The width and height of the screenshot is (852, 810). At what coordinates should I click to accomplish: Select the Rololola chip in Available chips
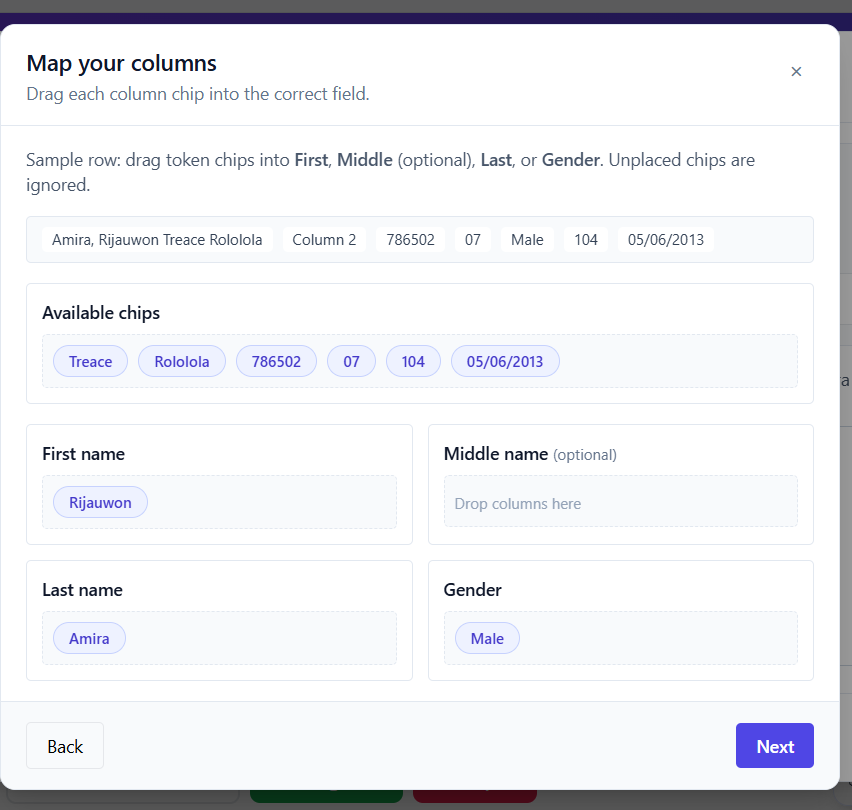tap(181, 361)
